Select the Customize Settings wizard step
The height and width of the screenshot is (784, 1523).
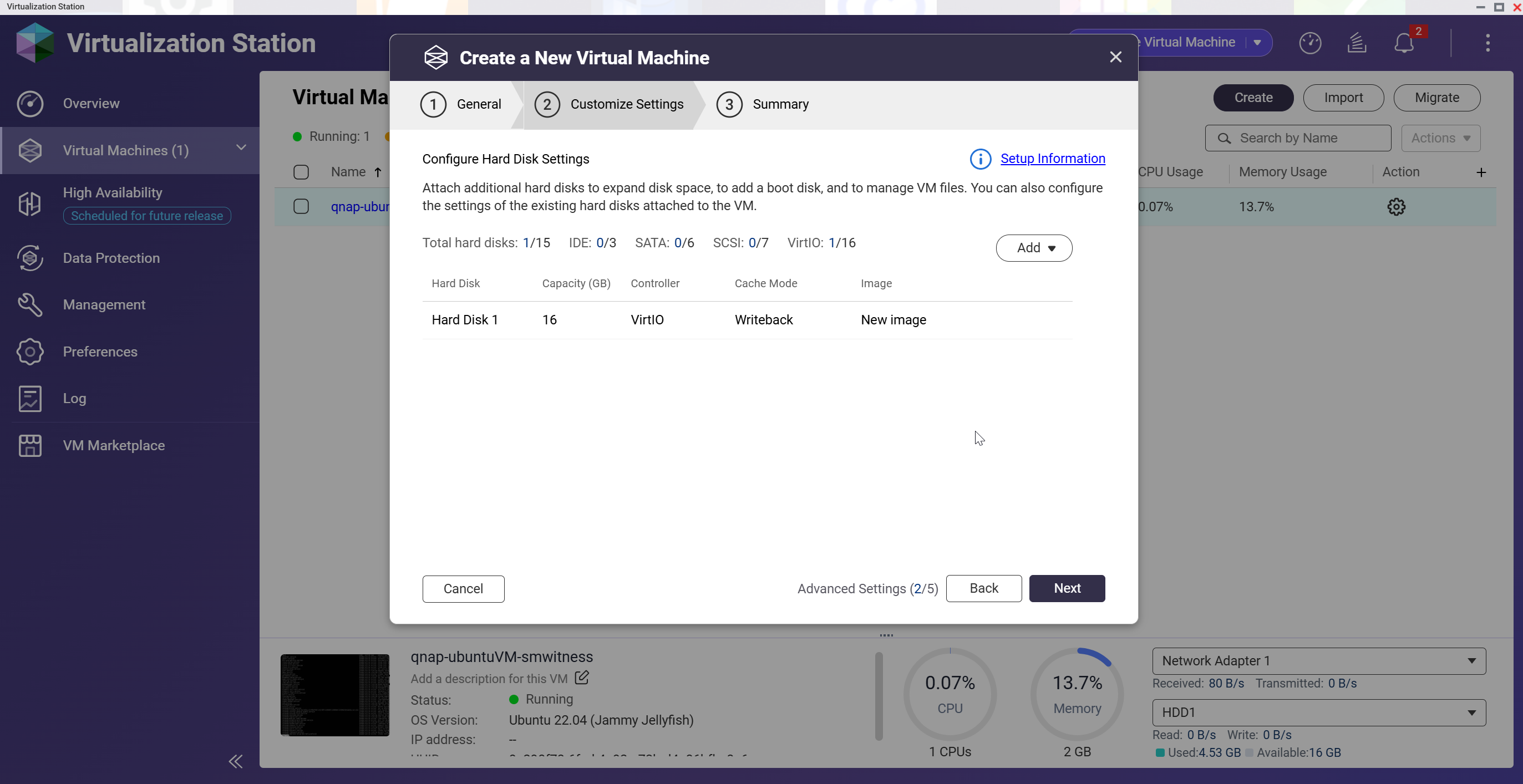(x=609, y=104)
